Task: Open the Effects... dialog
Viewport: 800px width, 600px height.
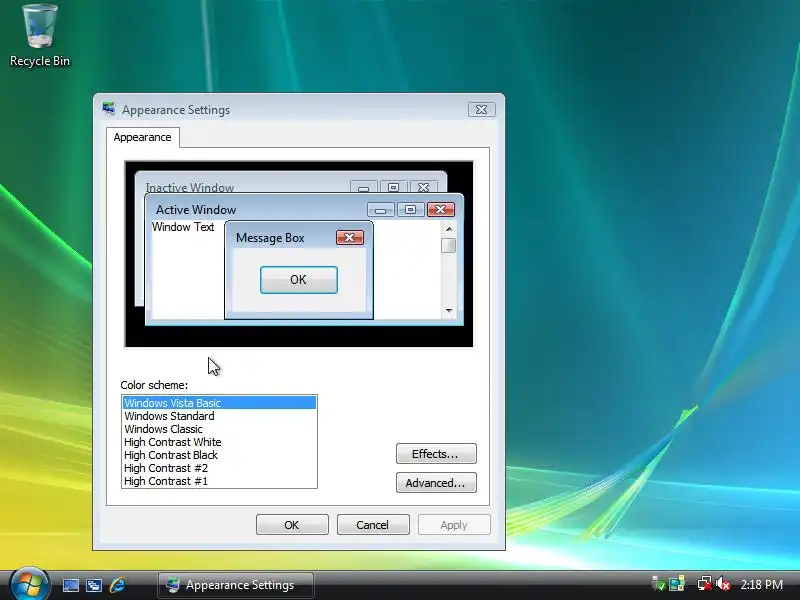Action: click(436, 454)
